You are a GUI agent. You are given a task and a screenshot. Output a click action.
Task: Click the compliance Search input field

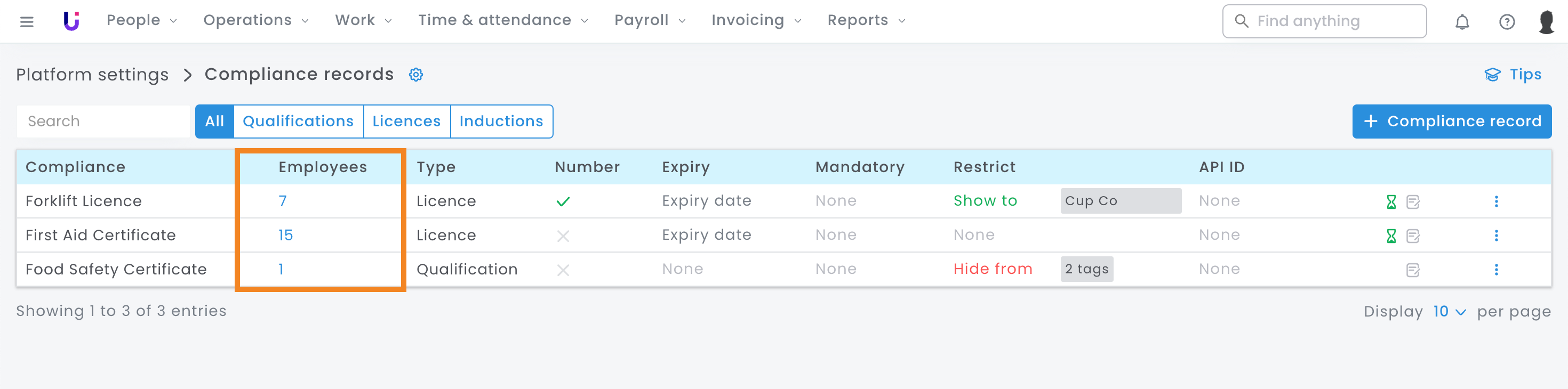[103, 121]
